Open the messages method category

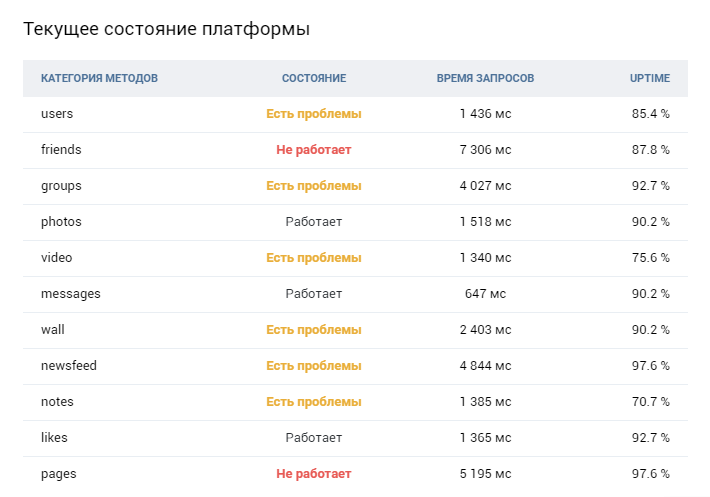(70, 294)
